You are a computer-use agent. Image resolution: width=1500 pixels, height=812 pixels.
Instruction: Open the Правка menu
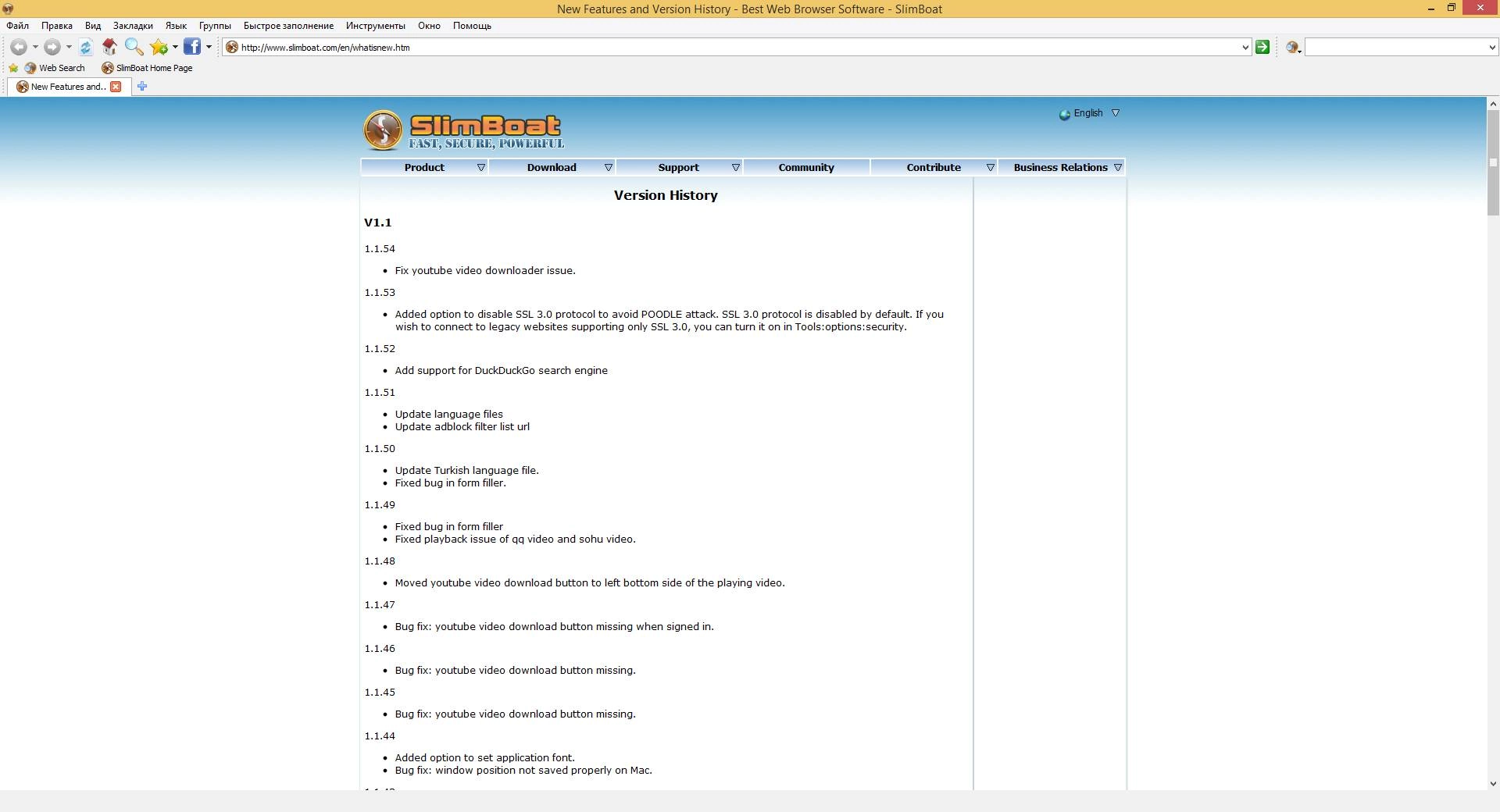click(x=57, y=26)
